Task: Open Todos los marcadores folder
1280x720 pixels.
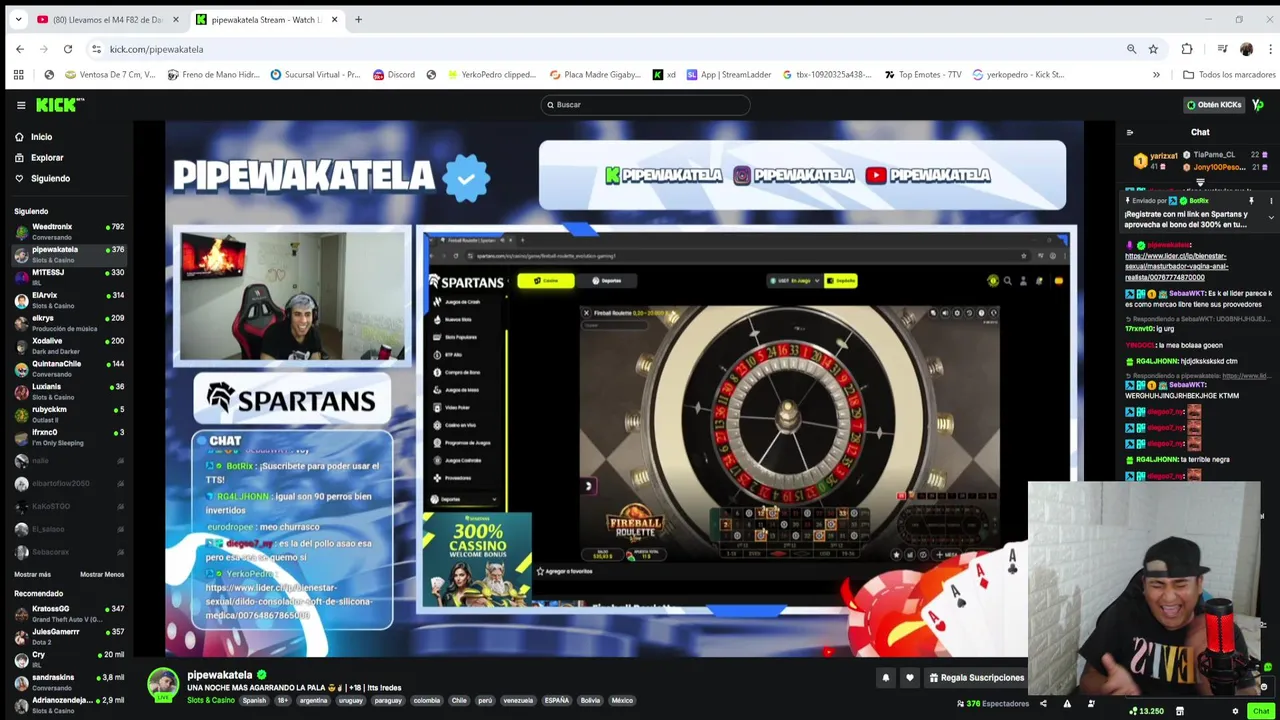Action: click(x=1228, y=75)
